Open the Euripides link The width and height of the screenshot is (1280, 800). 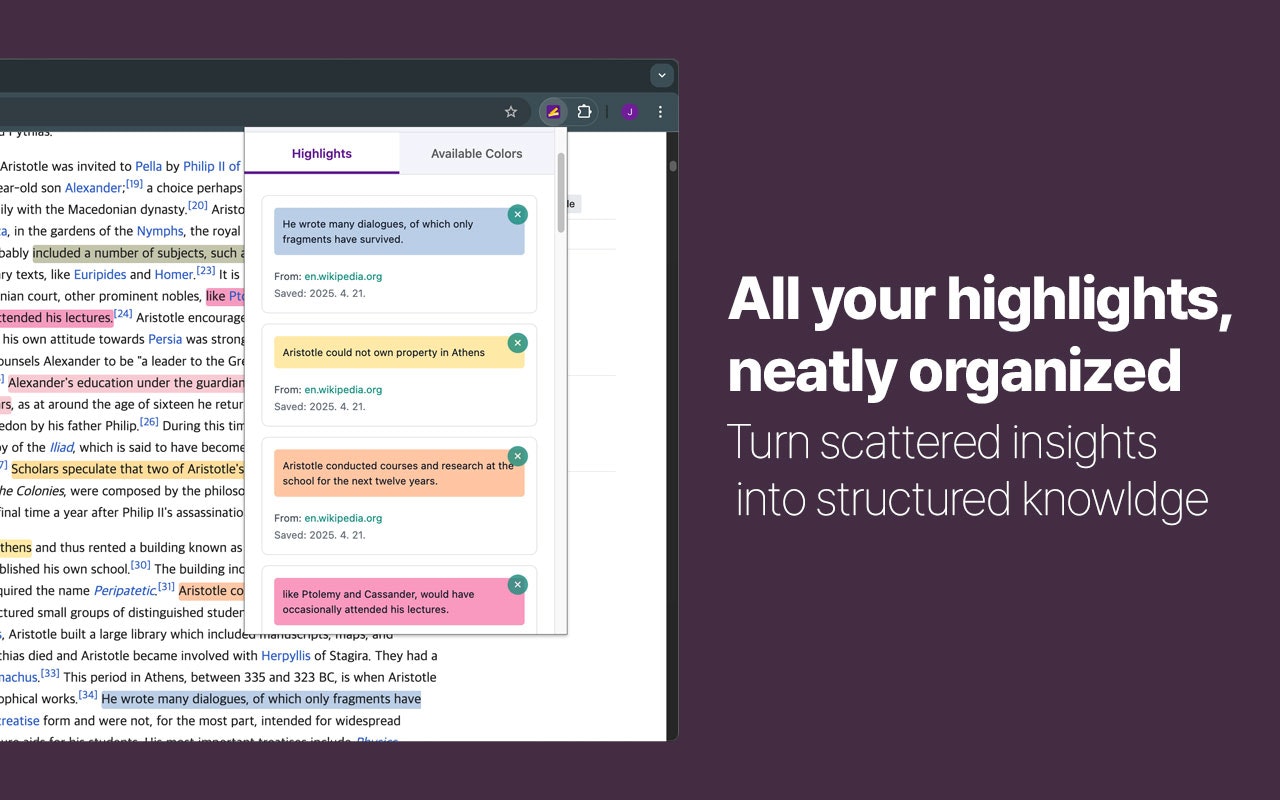click(x=100, y=275)
